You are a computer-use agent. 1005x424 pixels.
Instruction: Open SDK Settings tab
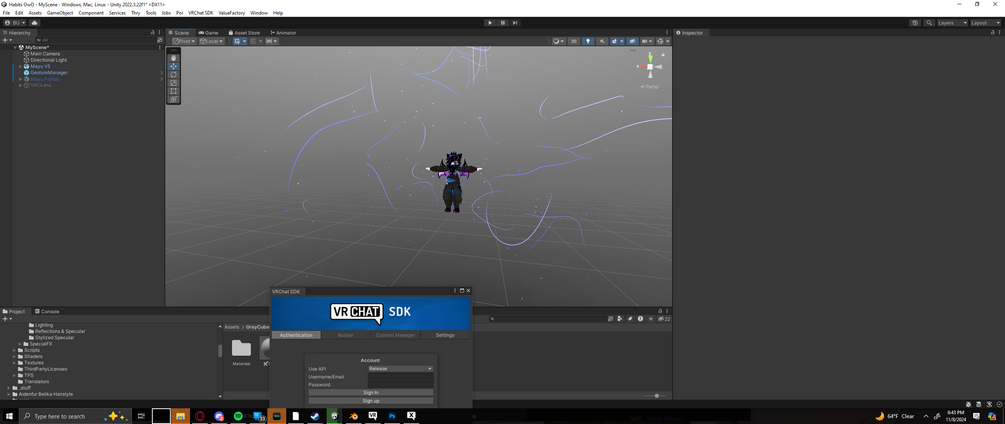(445, 335)
